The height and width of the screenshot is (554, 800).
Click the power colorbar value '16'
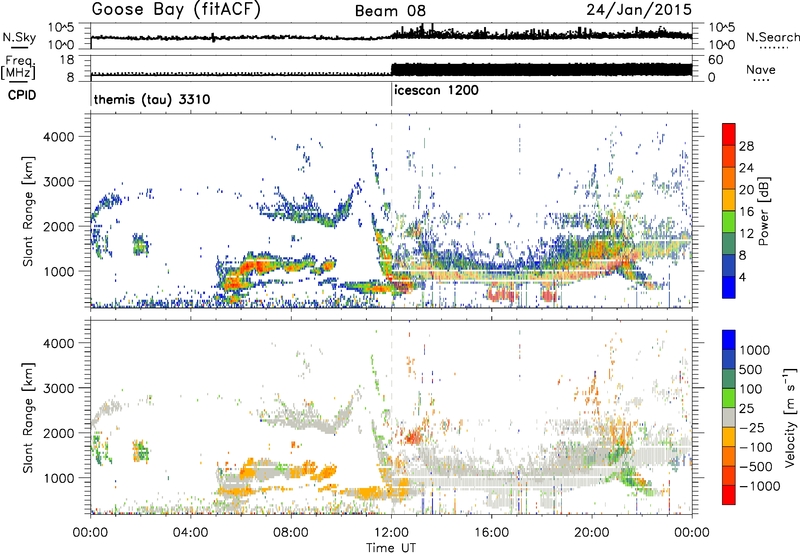[746, 212]
